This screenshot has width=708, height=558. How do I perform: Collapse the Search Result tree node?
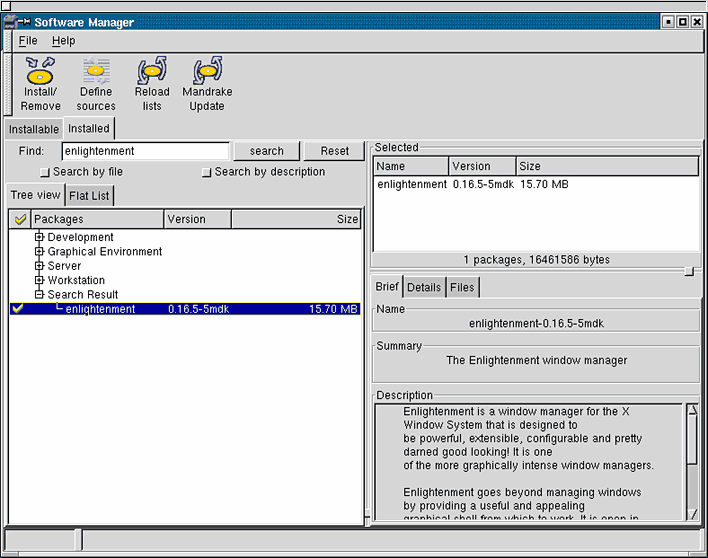pos(39,295)
